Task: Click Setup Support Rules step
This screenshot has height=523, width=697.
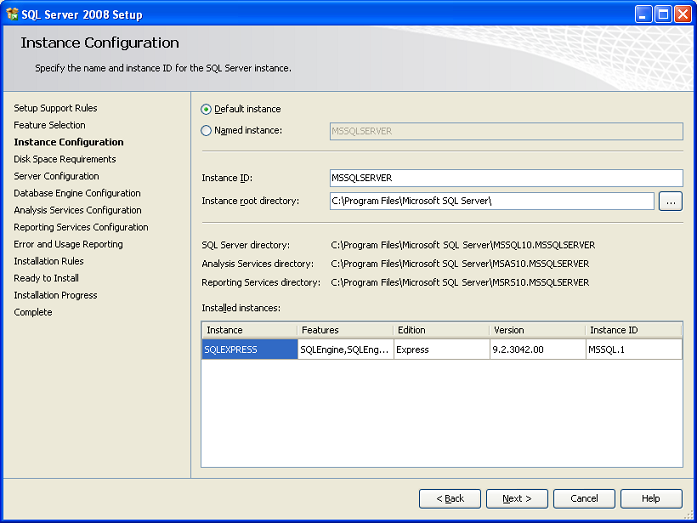Action: point(56,108)
